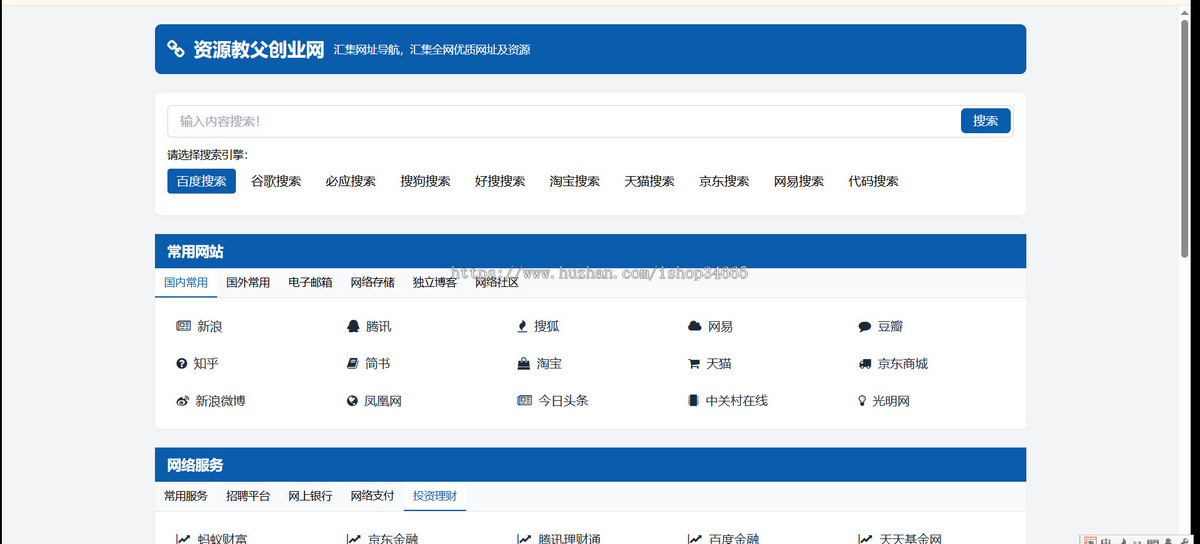Click the 常用网站 section heading
The height and width of the screenshot is (544, 1200).
(x=195, y=252)
